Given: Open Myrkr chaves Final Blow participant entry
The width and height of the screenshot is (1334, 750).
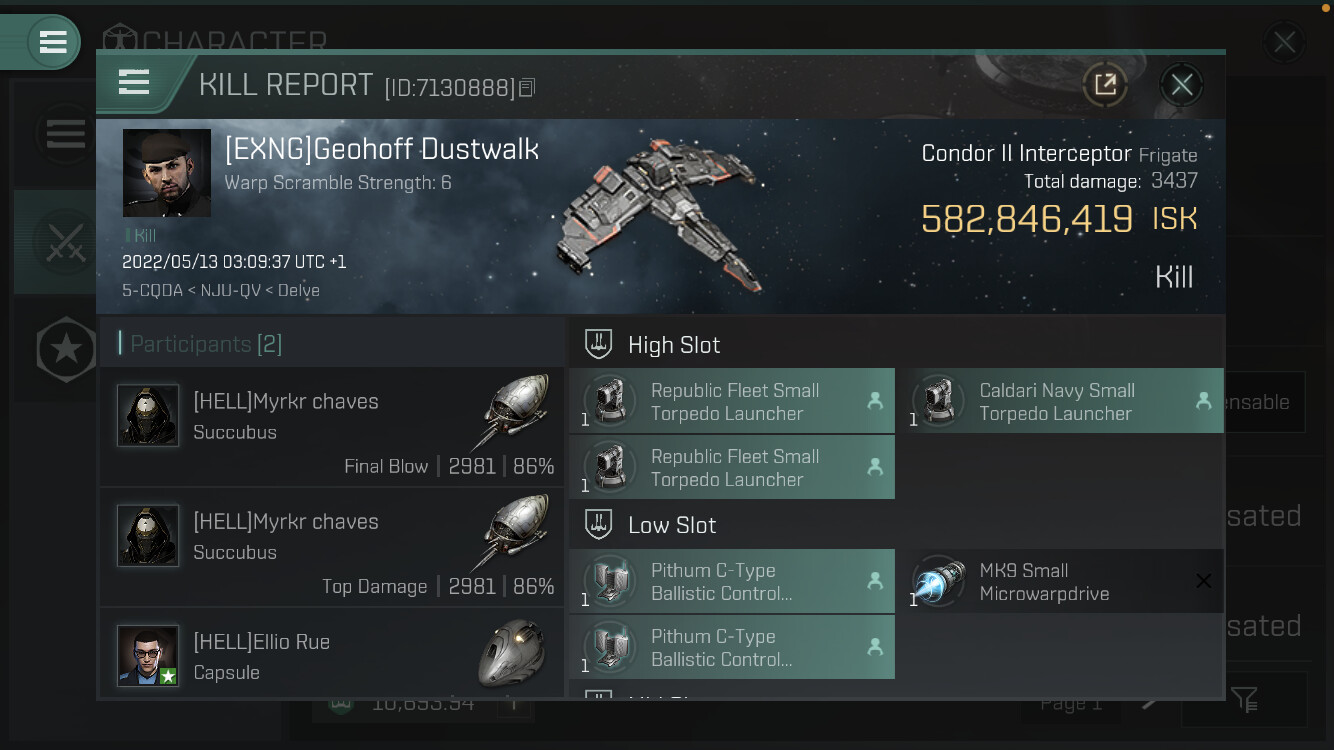Looking at the screenshot, I should [x=331, y=427].
